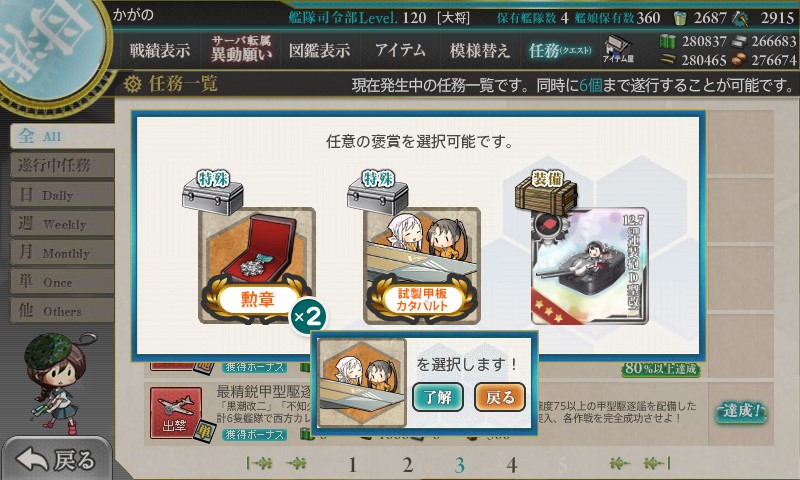800x480 pixels.
Task: Select the 勲章 medal reward
Action: 257,265
